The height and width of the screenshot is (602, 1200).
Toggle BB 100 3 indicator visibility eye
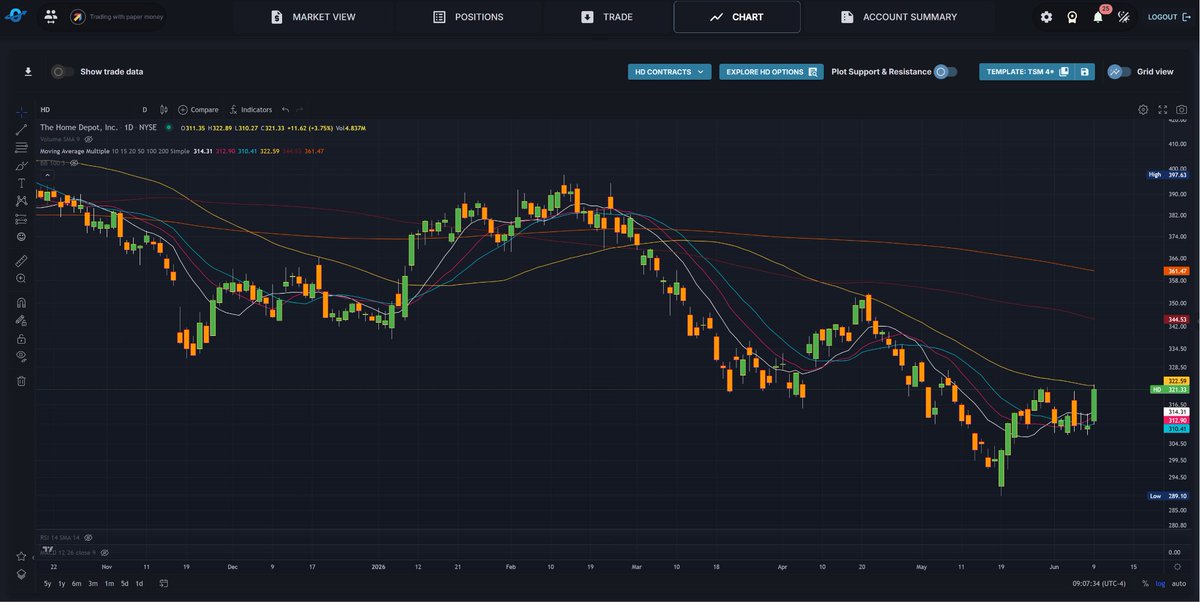pos(72,162)
